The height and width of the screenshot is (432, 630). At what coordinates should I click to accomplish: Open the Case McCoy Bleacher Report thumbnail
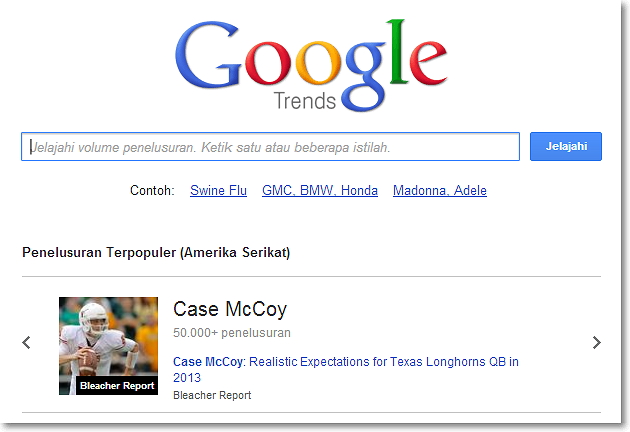(108, 346)
